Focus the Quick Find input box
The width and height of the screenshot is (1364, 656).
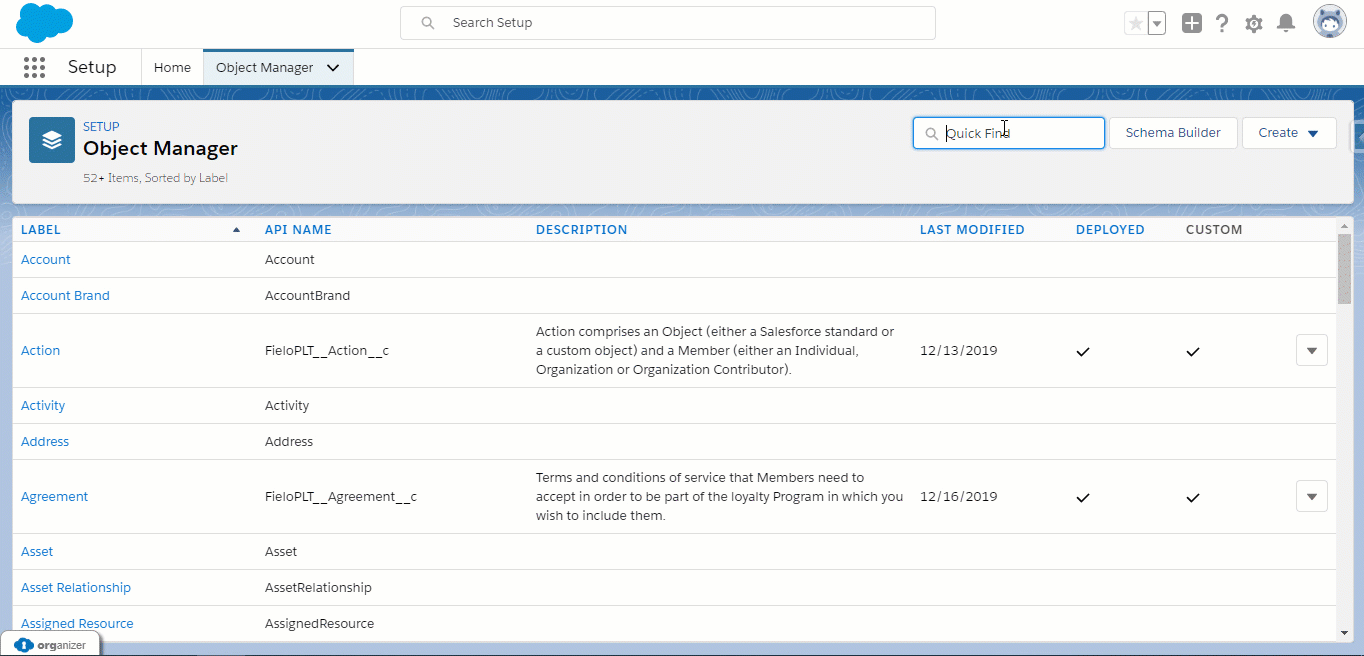[1008, 133]
